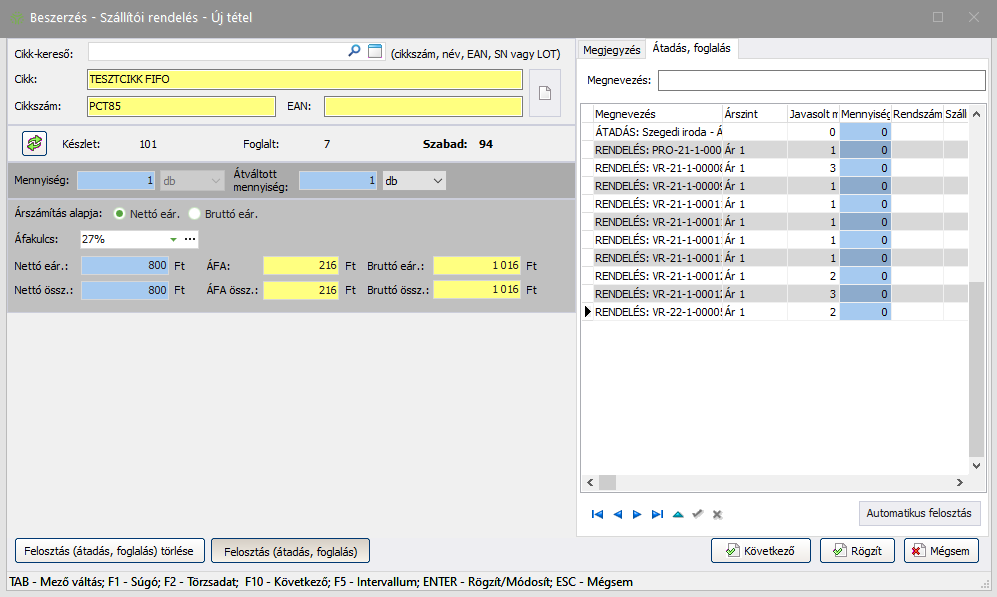Jump to last record in navigator
997x597 pixels.
click(x=657, y=514)
